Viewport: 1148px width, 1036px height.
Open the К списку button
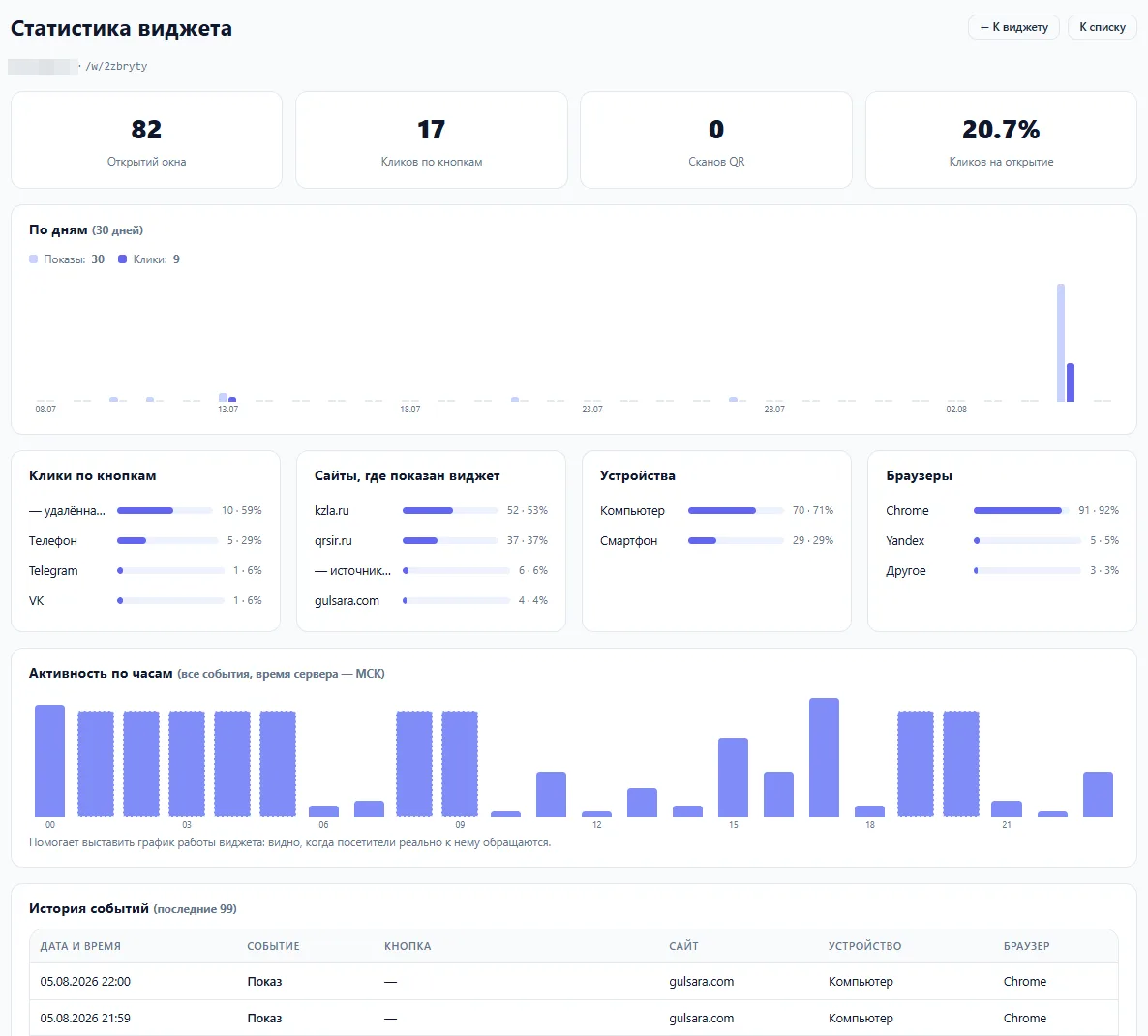point(1102,27)
